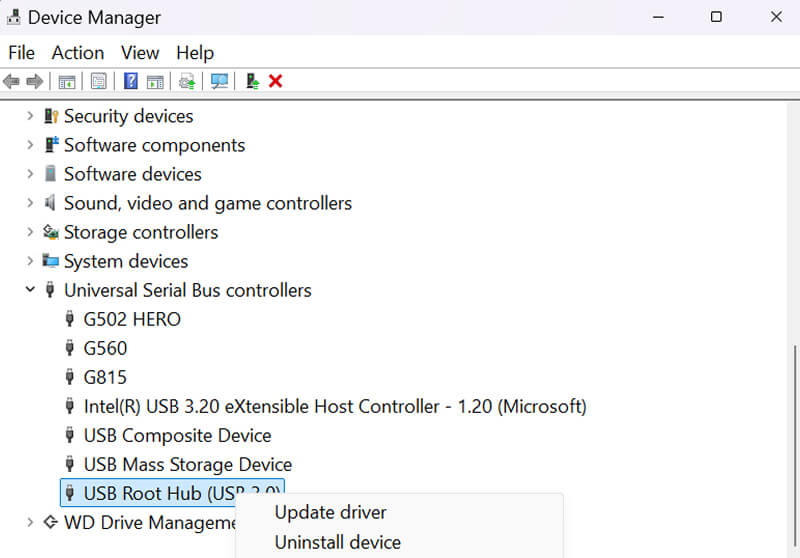The image size is (800, 558).
Task: Click the WD Drive Management diamond icon
Action: click(51, 522)
